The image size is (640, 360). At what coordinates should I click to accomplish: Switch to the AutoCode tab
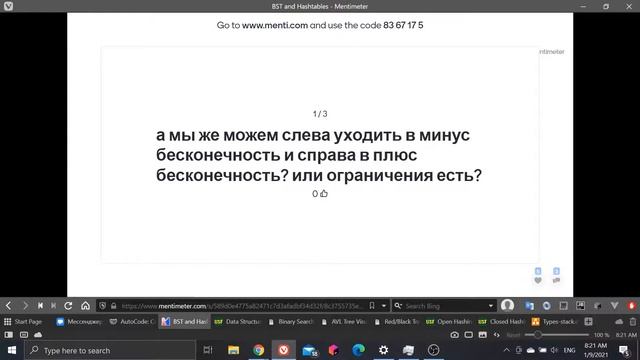pyautogui.click(x=132, y=322)
